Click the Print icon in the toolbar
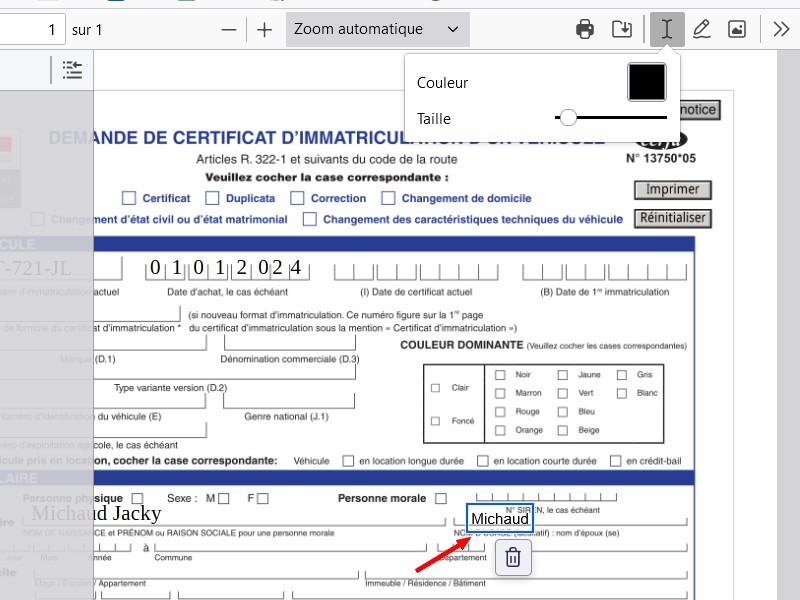 [x=586, y=29]
